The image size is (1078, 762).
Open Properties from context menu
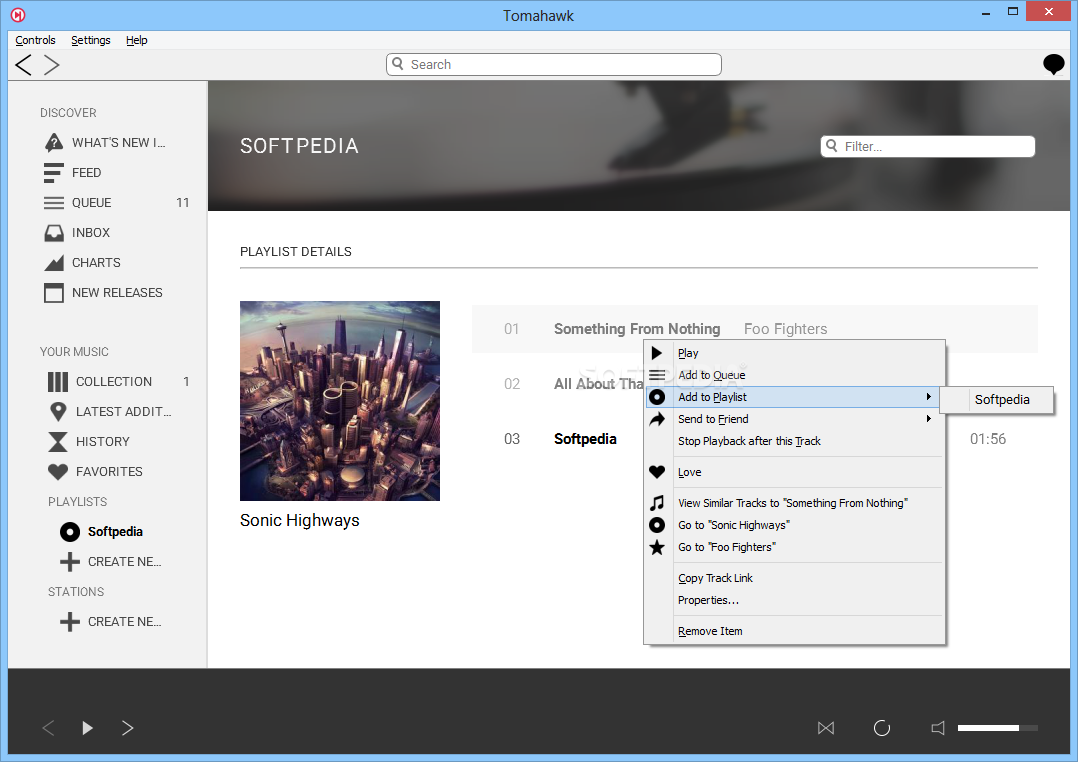tap(794, 600)
